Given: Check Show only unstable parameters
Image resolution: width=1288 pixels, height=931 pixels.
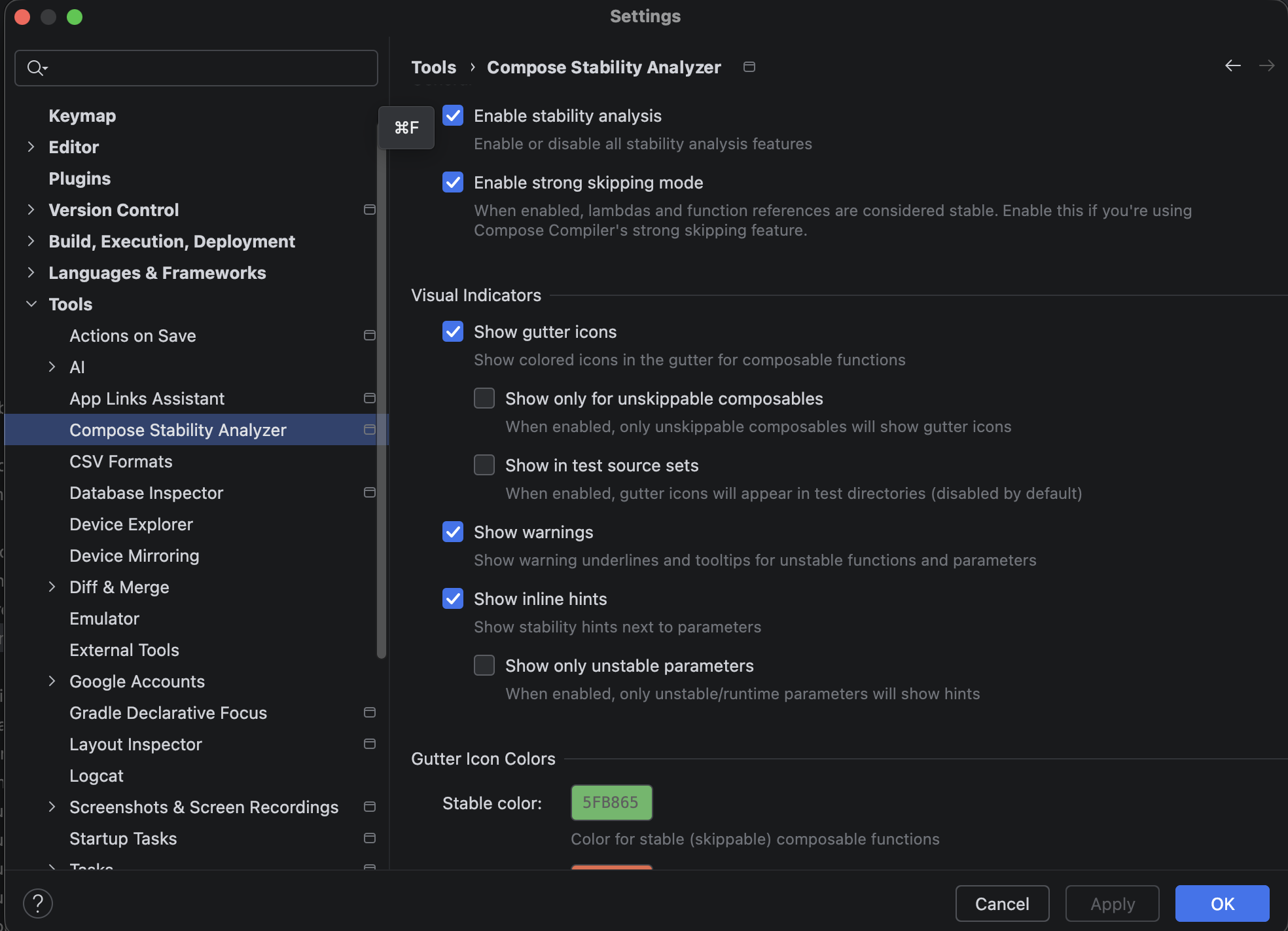Looking at the screenshot, I should tap(484, 665).
